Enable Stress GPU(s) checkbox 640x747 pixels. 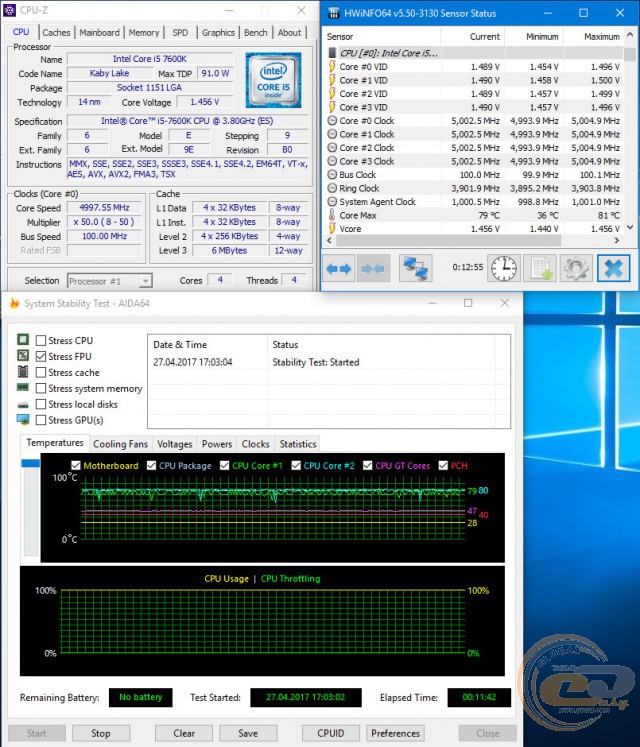pyautogui.click(x=41, y=420)
